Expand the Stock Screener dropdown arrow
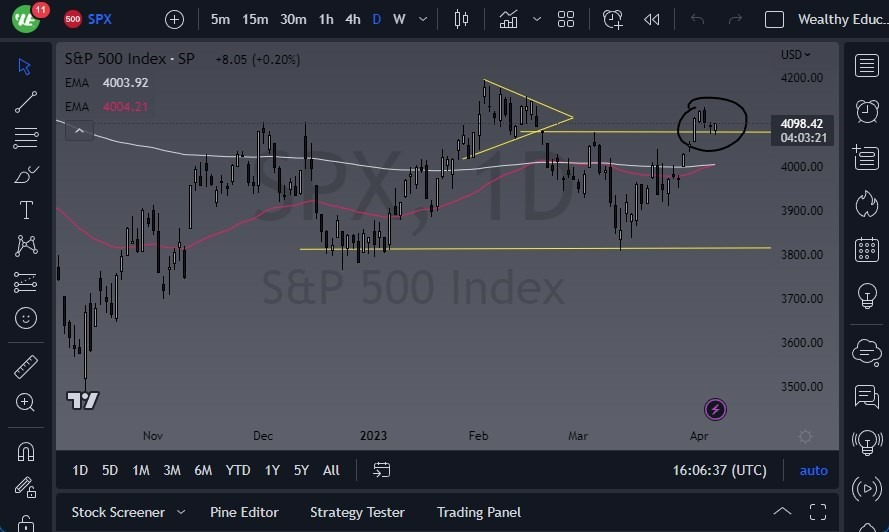889x532 pixels. (x=181, y=512)
